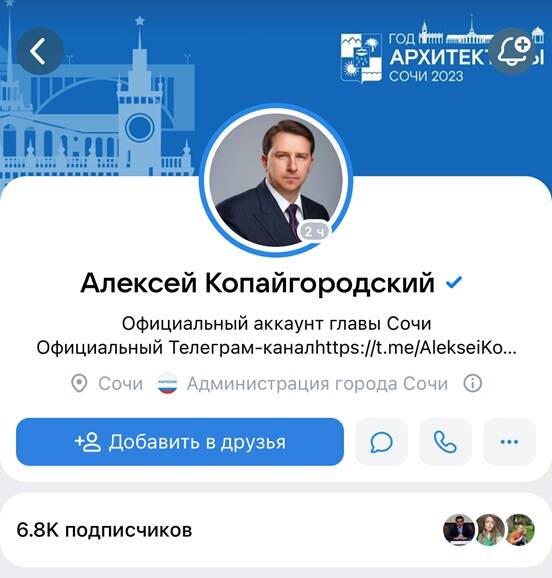Open the three-dots more options menu

point(509,442)
